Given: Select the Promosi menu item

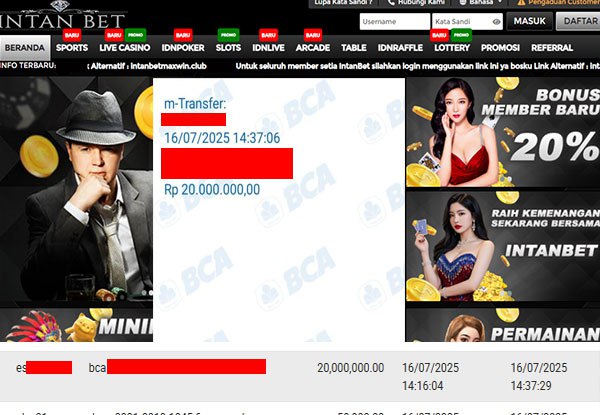Looking at the screenshot, I should 500,48.
